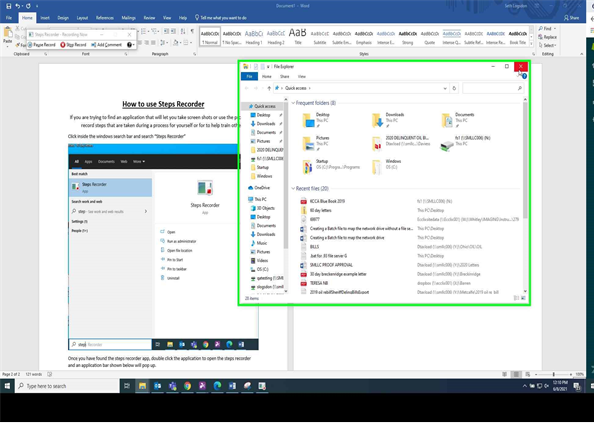Open the View tab in File Explorer
The image size is (594, 437).
302,76
